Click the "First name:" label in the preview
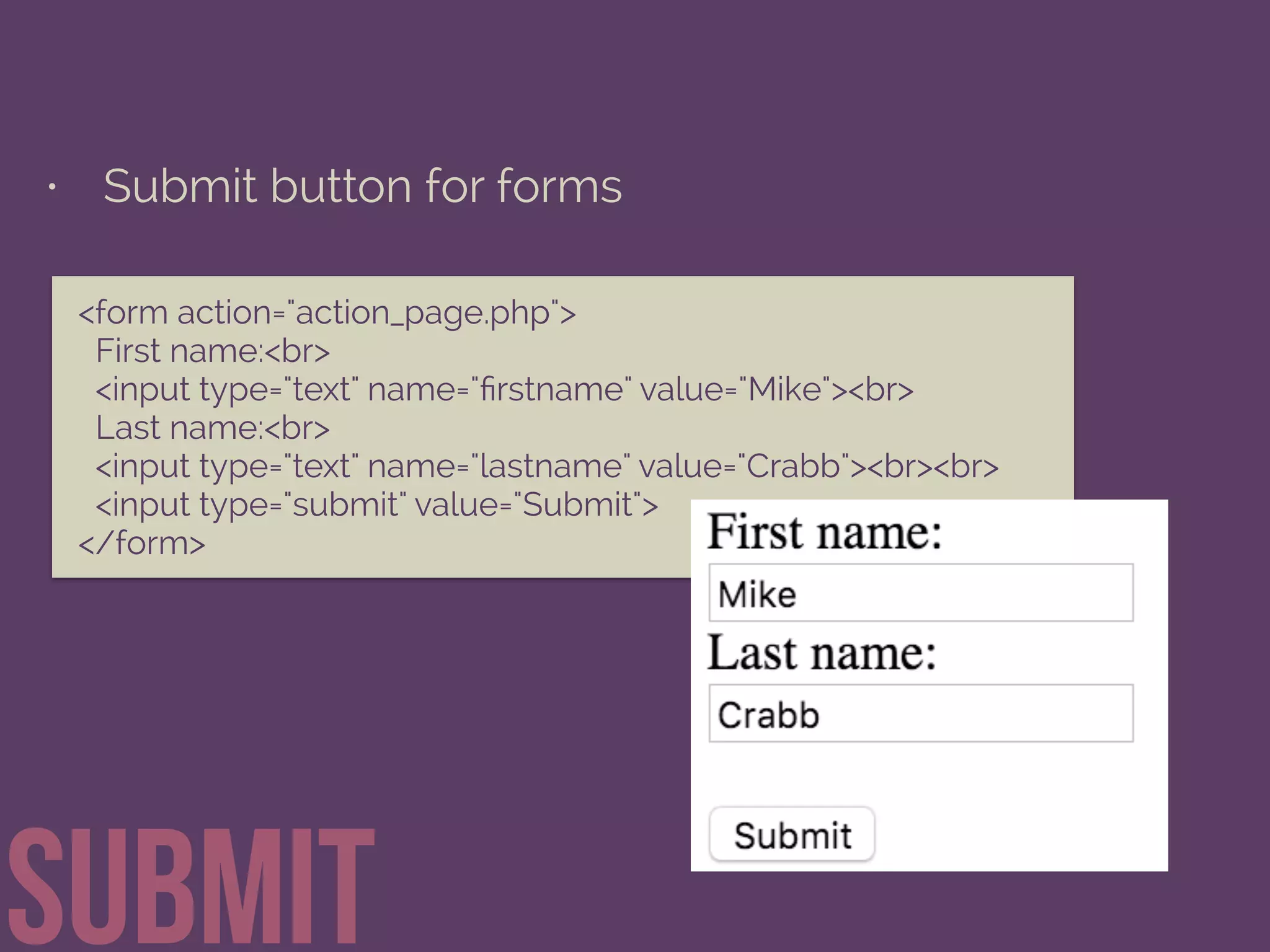The width and height of the screenshot is (1270, 952). coord(824,532)
